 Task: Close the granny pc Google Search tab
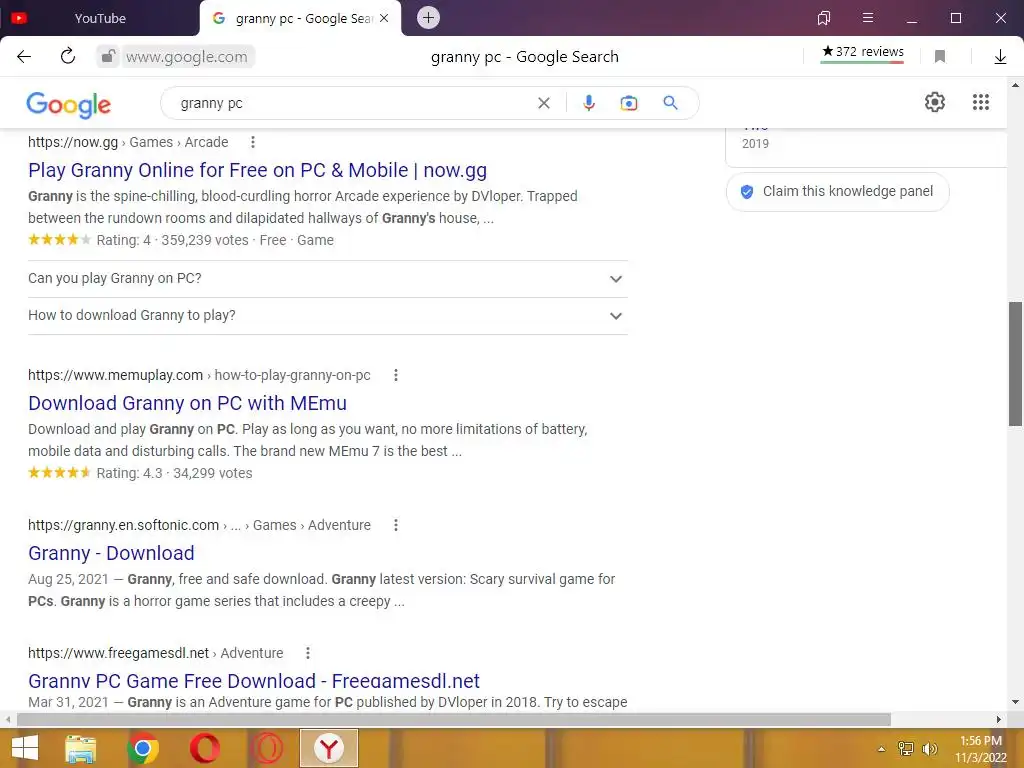click(384, 18)
